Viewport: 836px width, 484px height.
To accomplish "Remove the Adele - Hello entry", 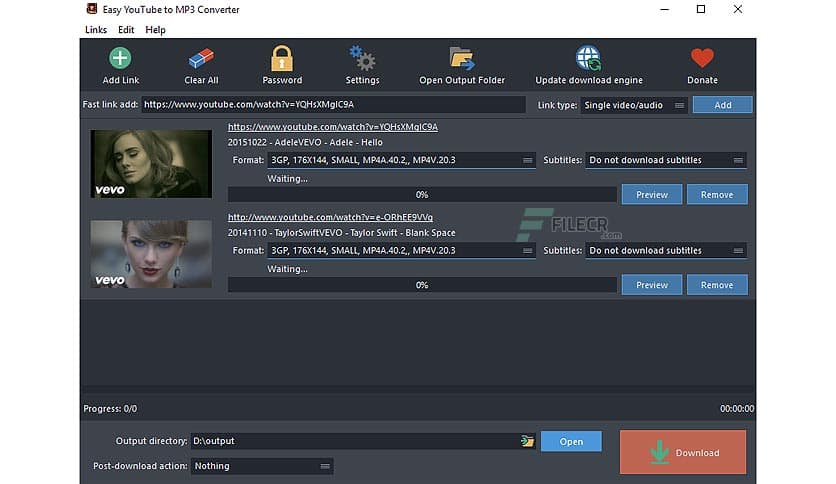I will pos(717,195).
